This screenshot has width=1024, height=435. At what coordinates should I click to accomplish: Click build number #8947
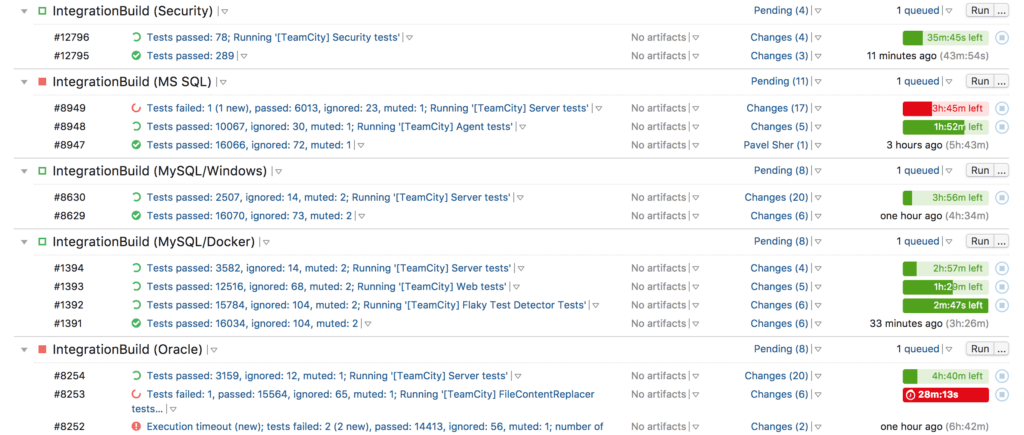coord(69,145)
